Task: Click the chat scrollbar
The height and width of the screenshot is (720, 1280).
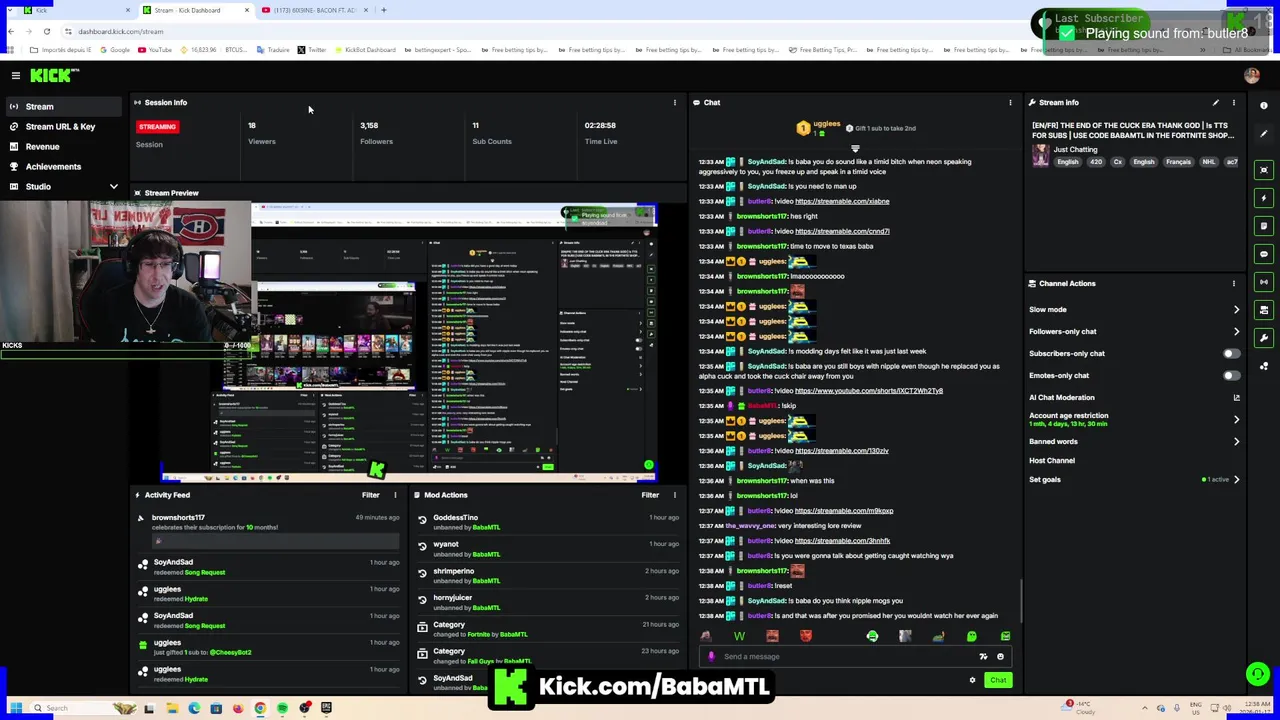Action: pyautogui.click(x=1021, y=599)
